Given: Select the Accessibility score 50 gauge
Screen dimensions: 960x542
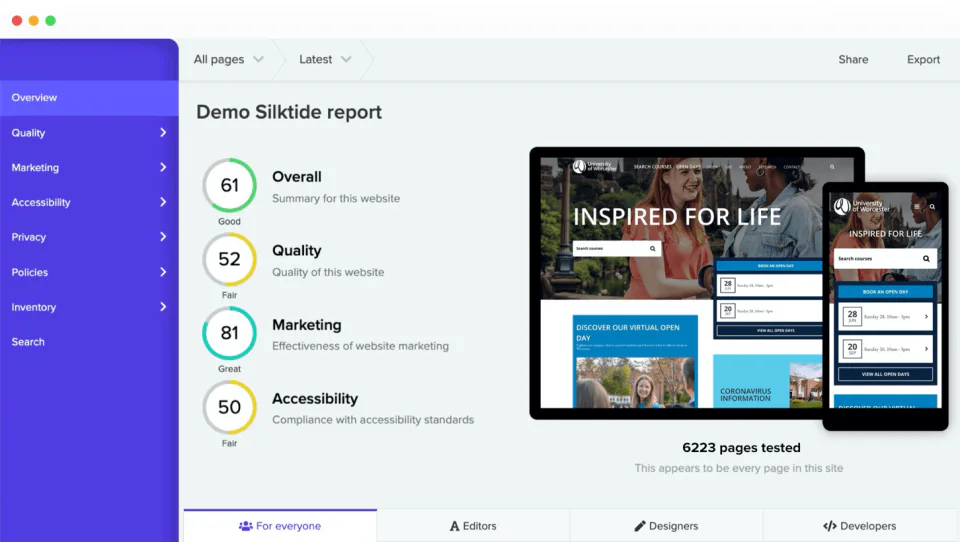Looking at the screenshot, I should (230, 407).
